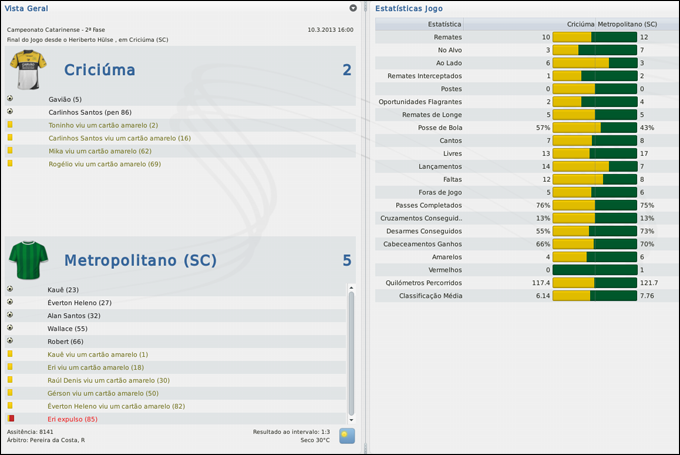Click yellow card icon for Rogélio
The height and width of the screenshot is (455, 680).
point(10,164)
